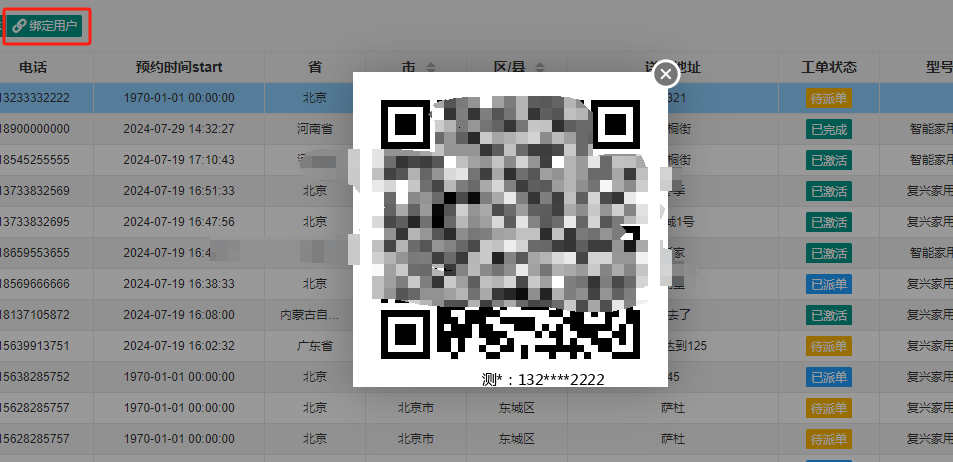Select phone number 13733832569
The height and width of the screenshot is (462, 953).
pos(35,191)
